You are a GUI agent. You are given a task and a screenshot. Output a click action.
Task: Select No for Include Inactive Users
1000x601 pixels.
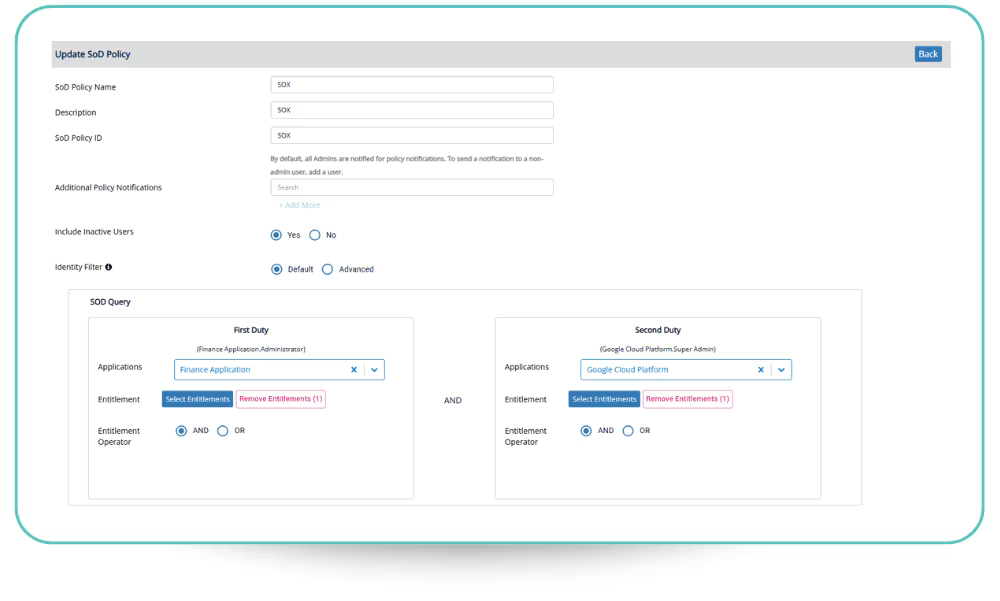tap(314, 235)
